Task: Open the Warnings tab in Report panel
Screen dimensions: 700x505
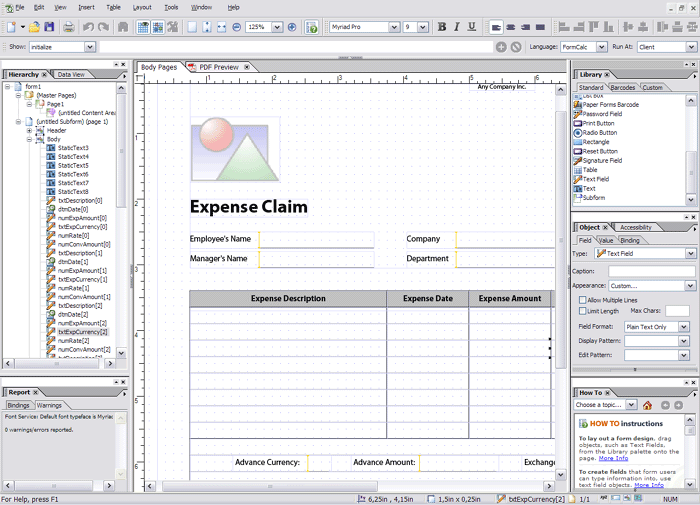Action: (x=49, y=405)
